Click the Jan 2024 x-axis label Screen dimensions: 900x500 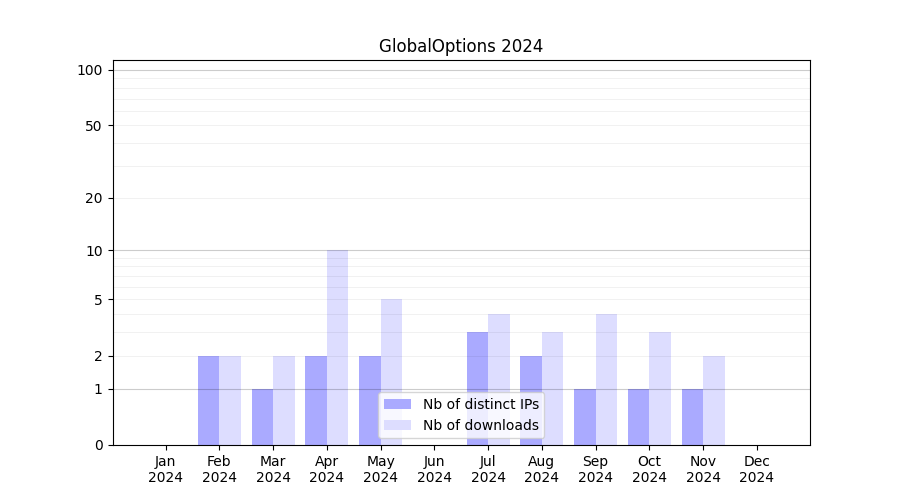(166, 469)
